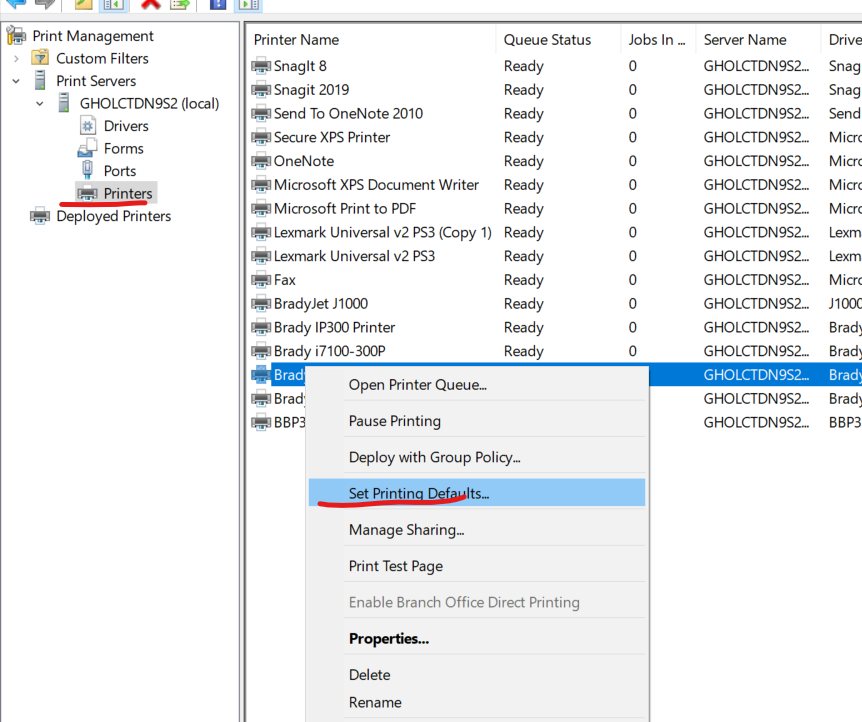Expand the Custom Filters tree node

tap(16, 58)
